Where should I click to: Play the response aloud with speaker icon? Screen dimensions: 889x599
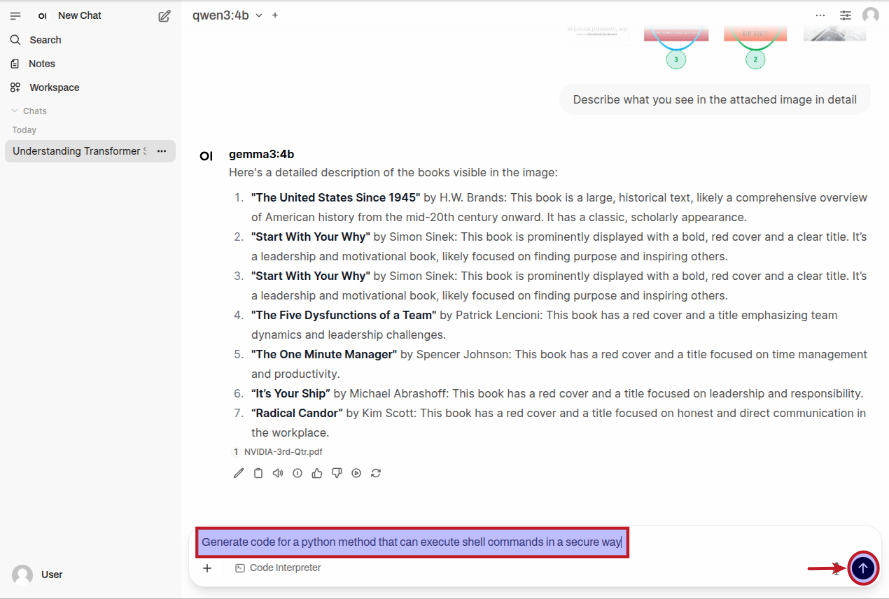[x=278, y=473]
